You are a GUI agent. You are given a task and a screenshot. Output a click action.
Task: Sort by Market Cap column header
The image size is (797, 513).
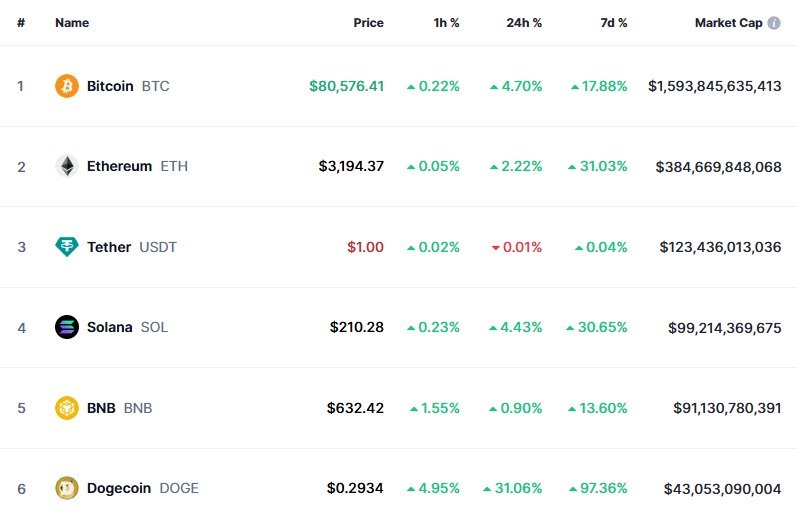point(729,23)
